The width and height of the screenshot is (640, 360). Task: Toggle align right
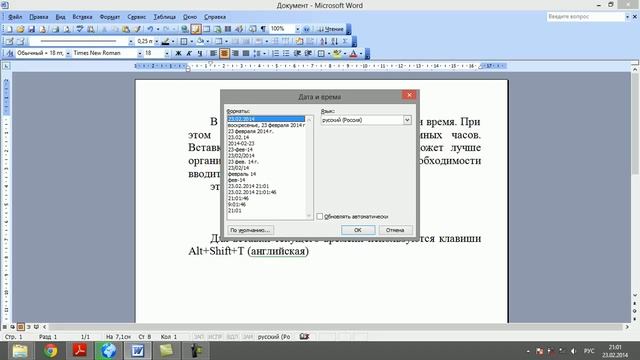point(235,53)
